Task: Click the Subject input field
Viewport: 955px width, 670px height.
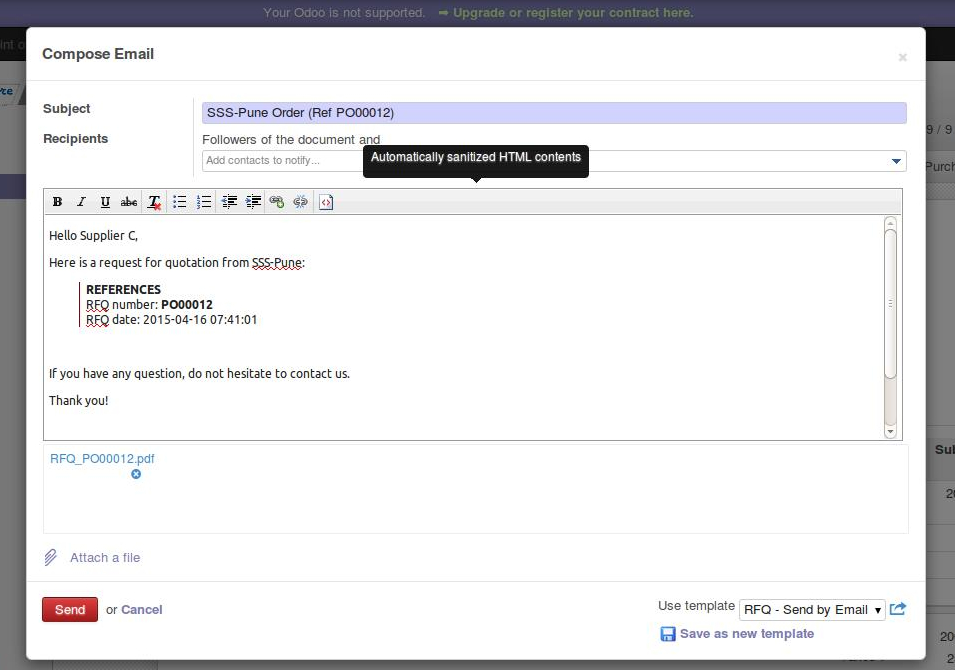Action: pos(554,113)
